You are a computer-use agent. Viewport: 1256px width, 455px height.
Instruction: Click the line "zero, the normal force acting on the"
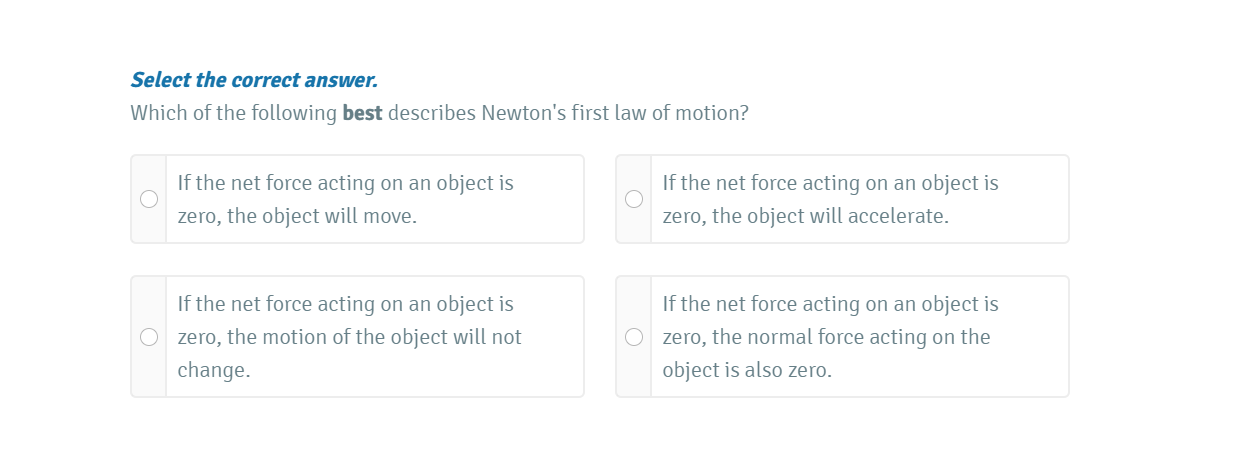(x=826, y=337)
